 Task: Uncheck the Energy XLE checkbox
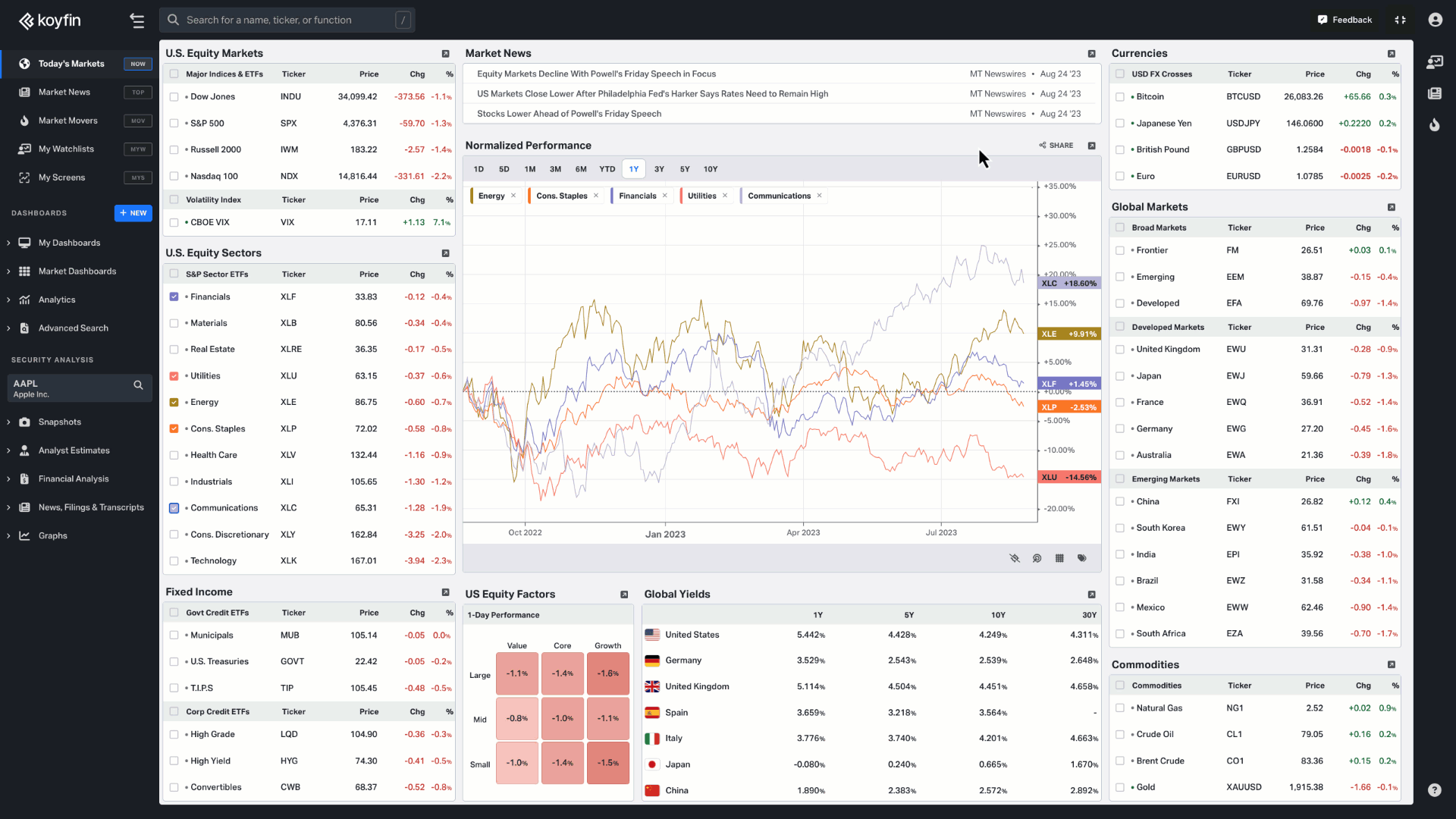click(x=174, y=403)
